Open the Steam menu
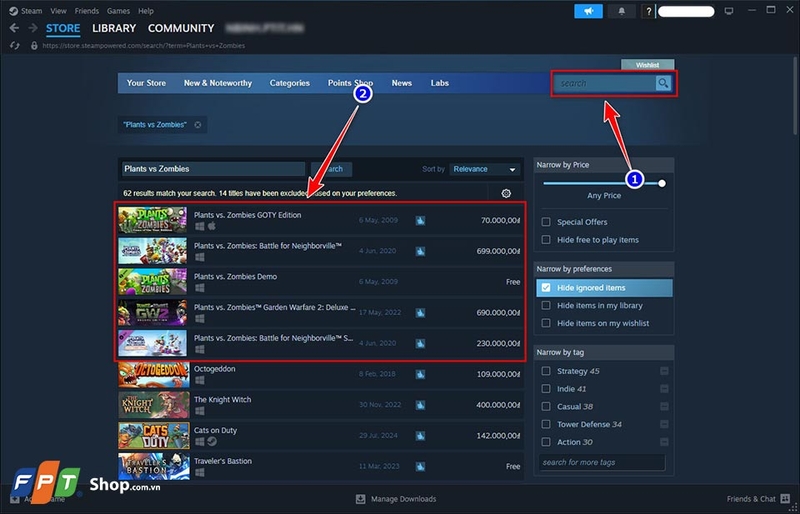Screen dimensions: 800x514 coord(32,11)
